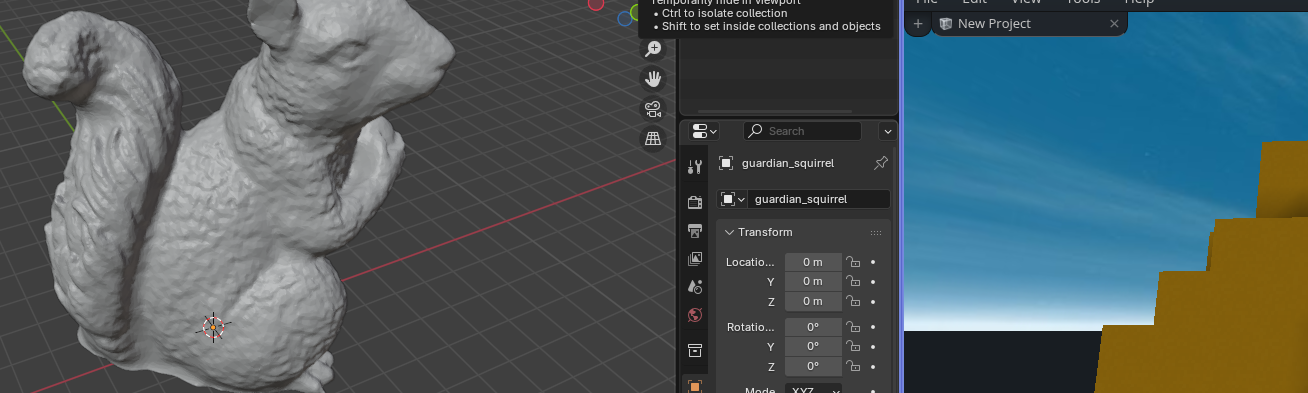Click the zoom magnifier viewport icon

653,48
